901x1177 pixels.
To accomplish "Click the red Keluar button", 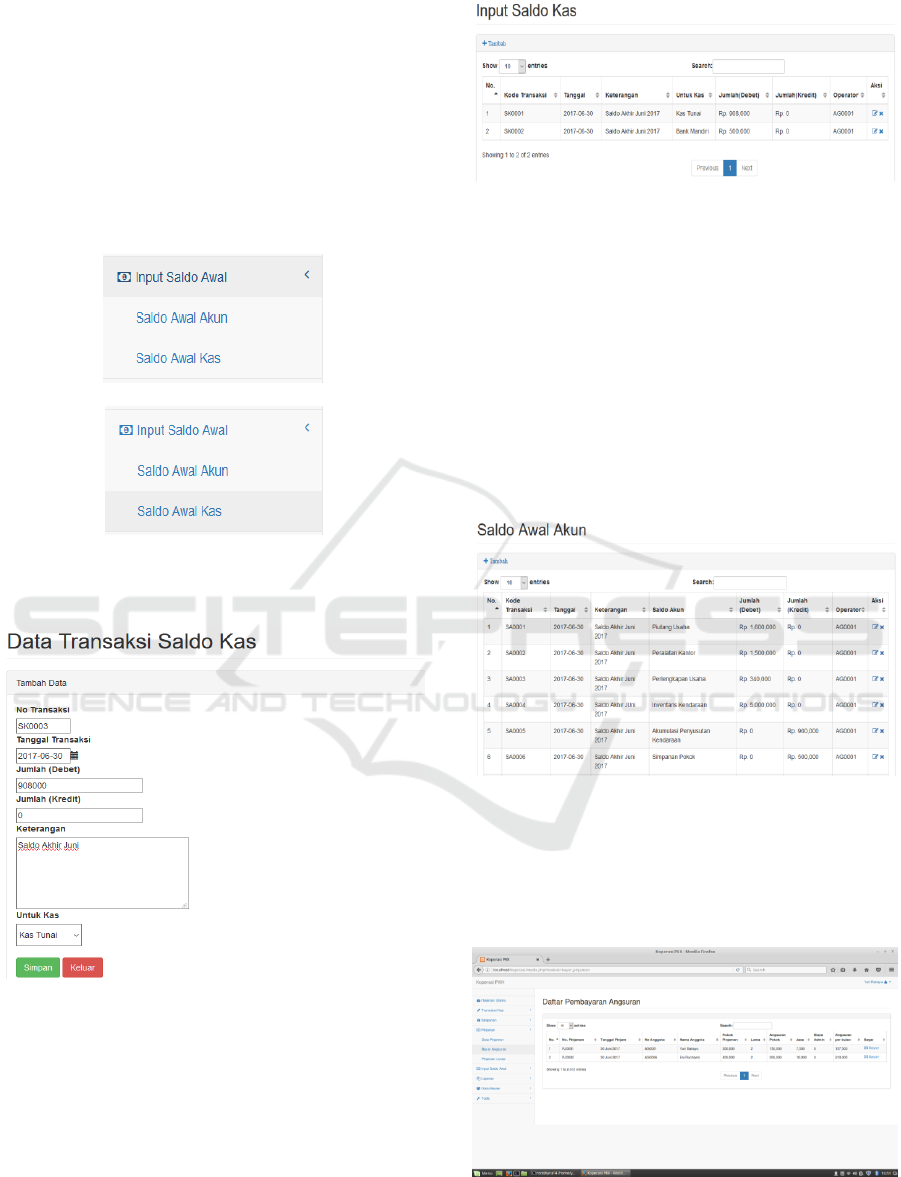I will pos(82,968).
